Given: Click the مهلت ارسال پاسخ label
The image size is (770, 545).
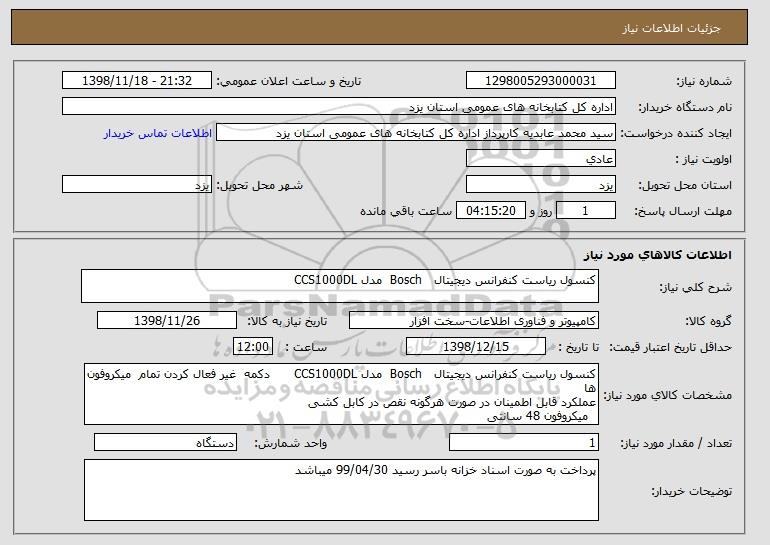Looking at the screenshot, I should (x=683, y=211).
